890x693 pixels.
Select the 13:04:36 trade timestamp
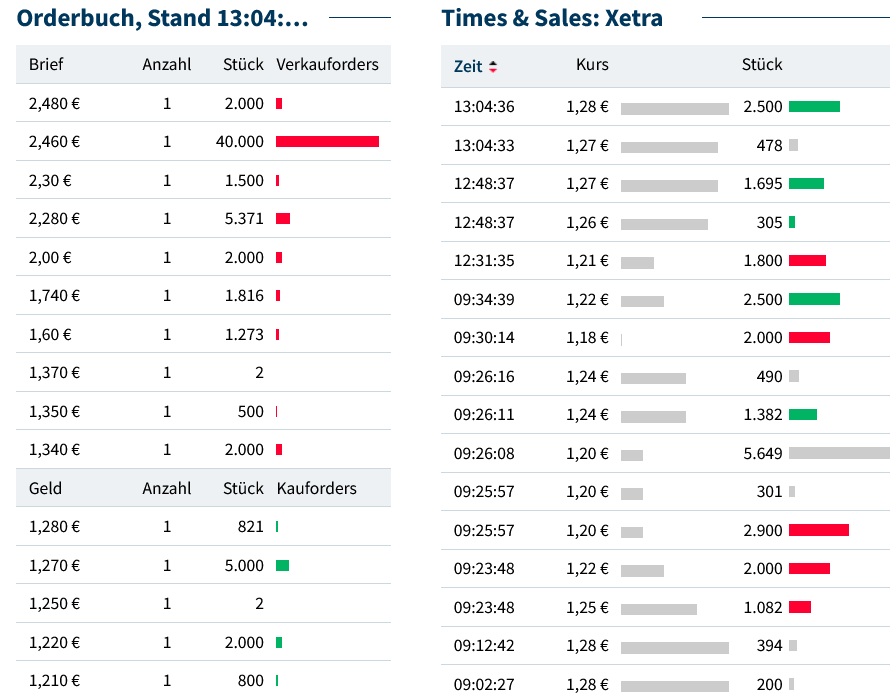484,107
